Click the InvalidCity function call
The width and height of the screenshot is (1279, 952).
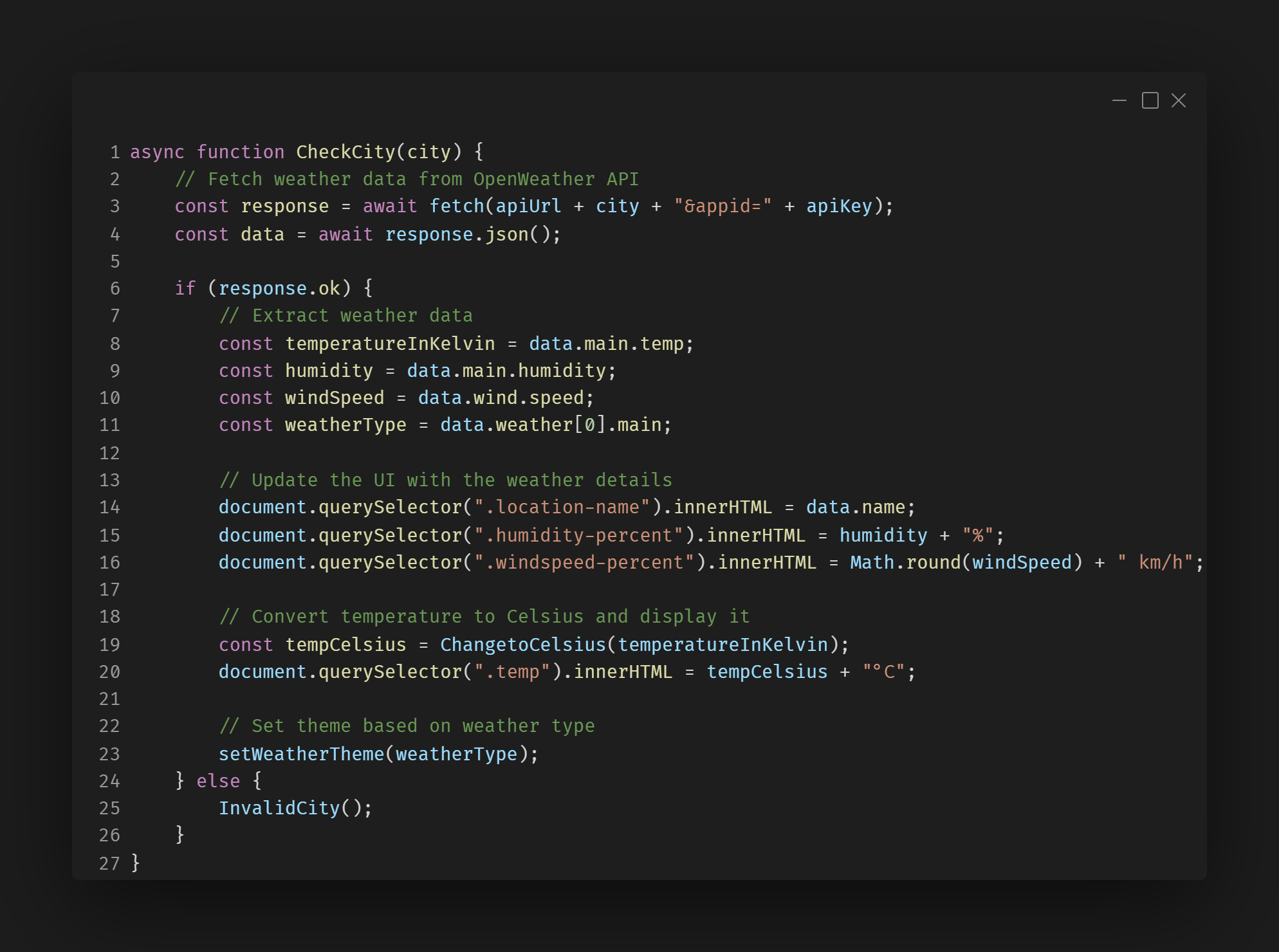point(279,808)
